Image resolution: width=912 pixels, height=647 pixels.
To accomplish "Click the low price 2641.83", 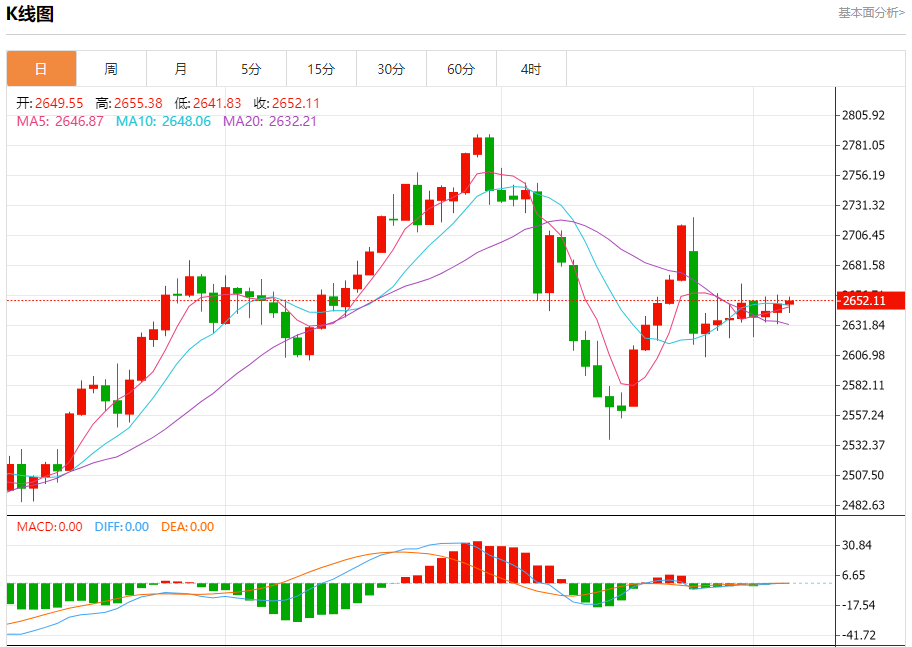I will coord(217,104).
